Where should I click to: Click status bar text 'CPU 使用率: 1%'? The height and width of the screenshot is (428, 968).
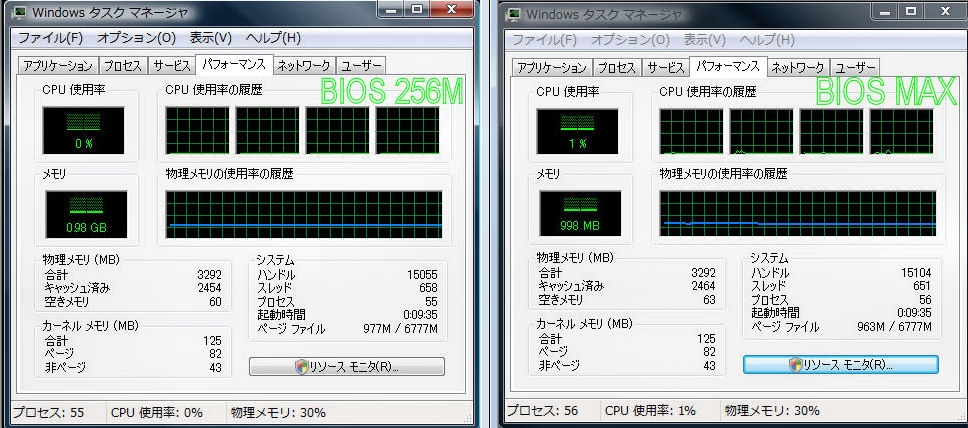[651, 411]
